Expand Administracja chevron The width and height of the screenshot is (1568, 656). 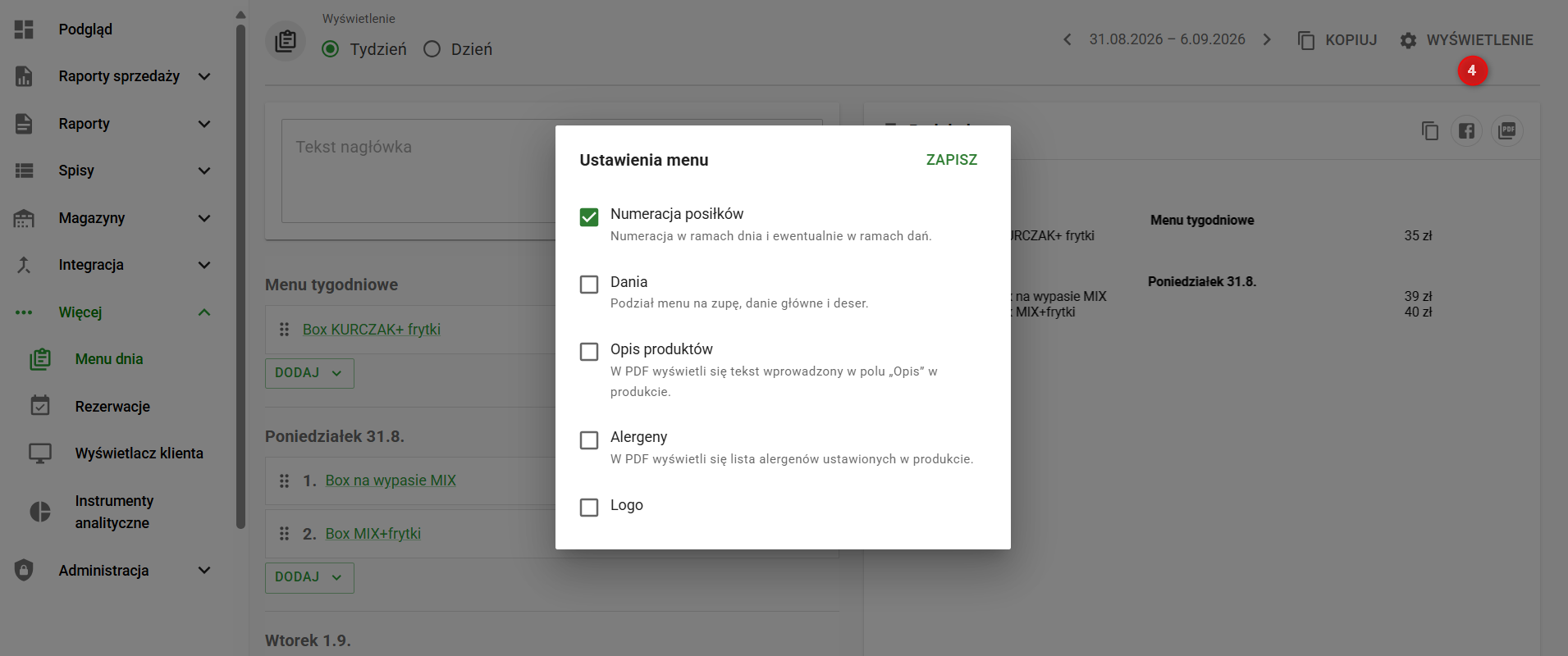(x=204, y=570)
